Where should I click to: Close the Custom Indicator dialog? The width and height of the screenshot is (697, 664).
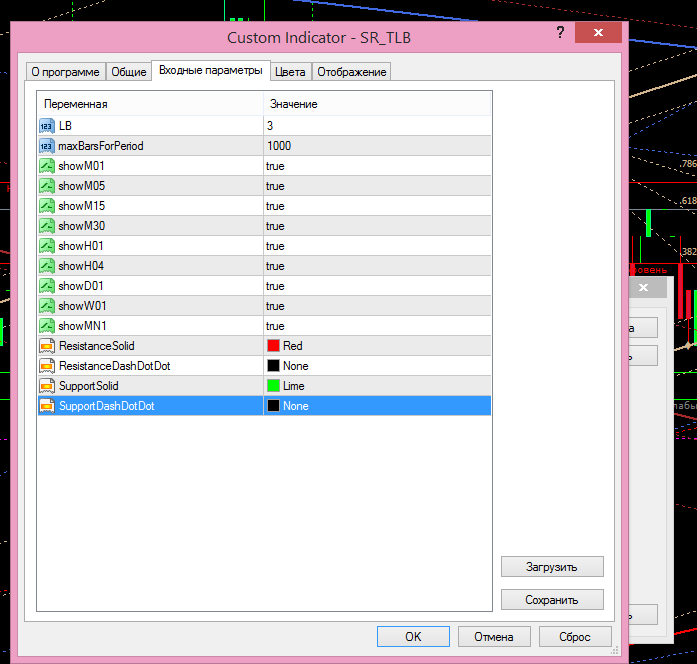[598, 32]
